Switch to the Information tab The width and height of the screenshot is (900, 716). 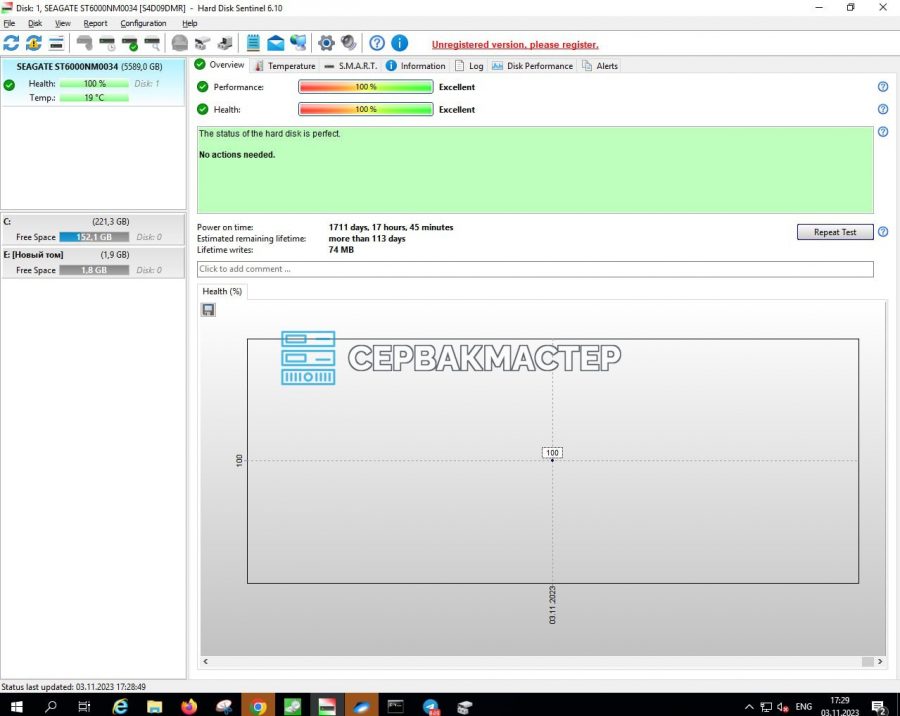(416, 66)
